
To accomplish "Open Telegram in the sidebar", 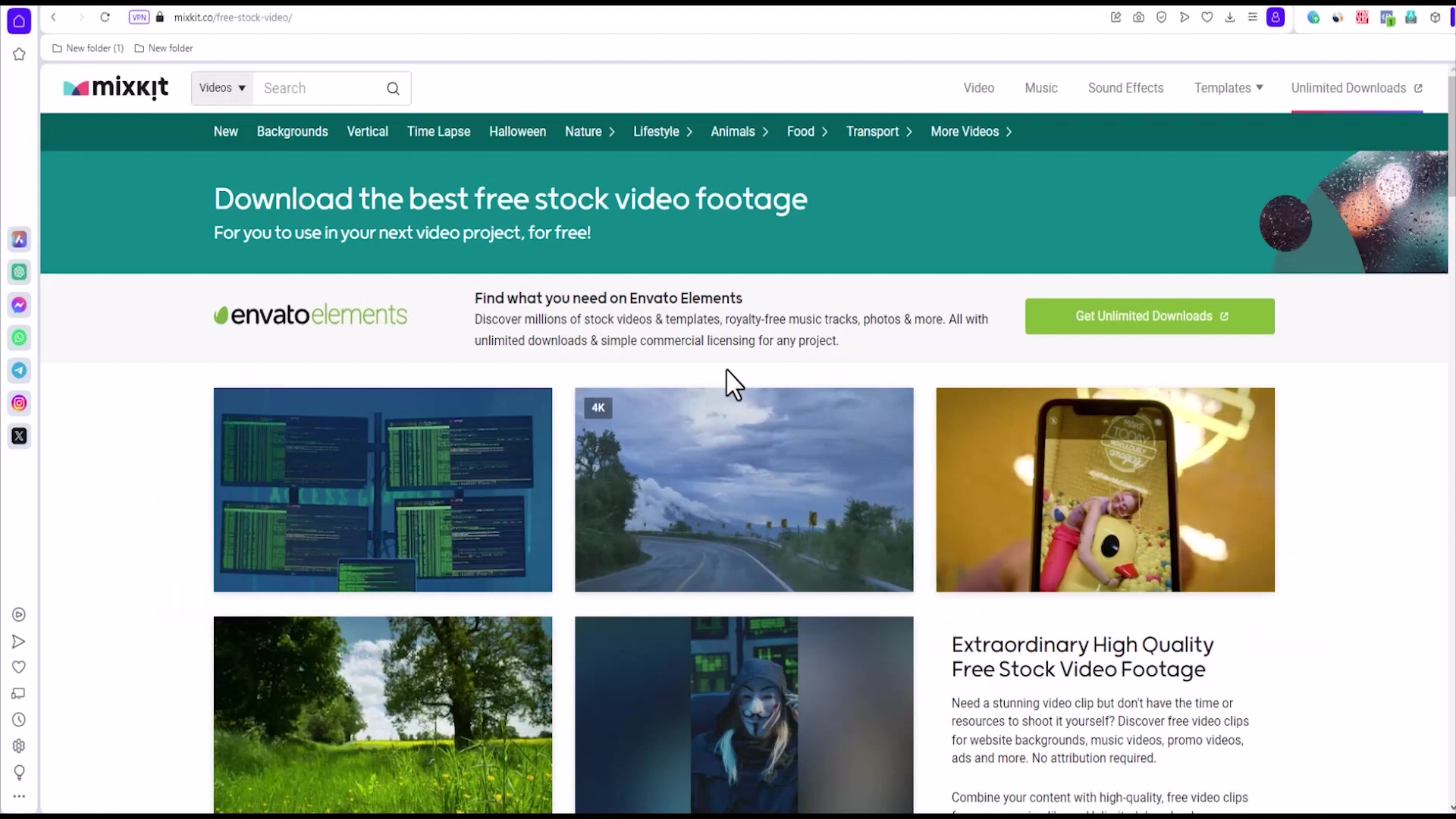I will 19,371.
